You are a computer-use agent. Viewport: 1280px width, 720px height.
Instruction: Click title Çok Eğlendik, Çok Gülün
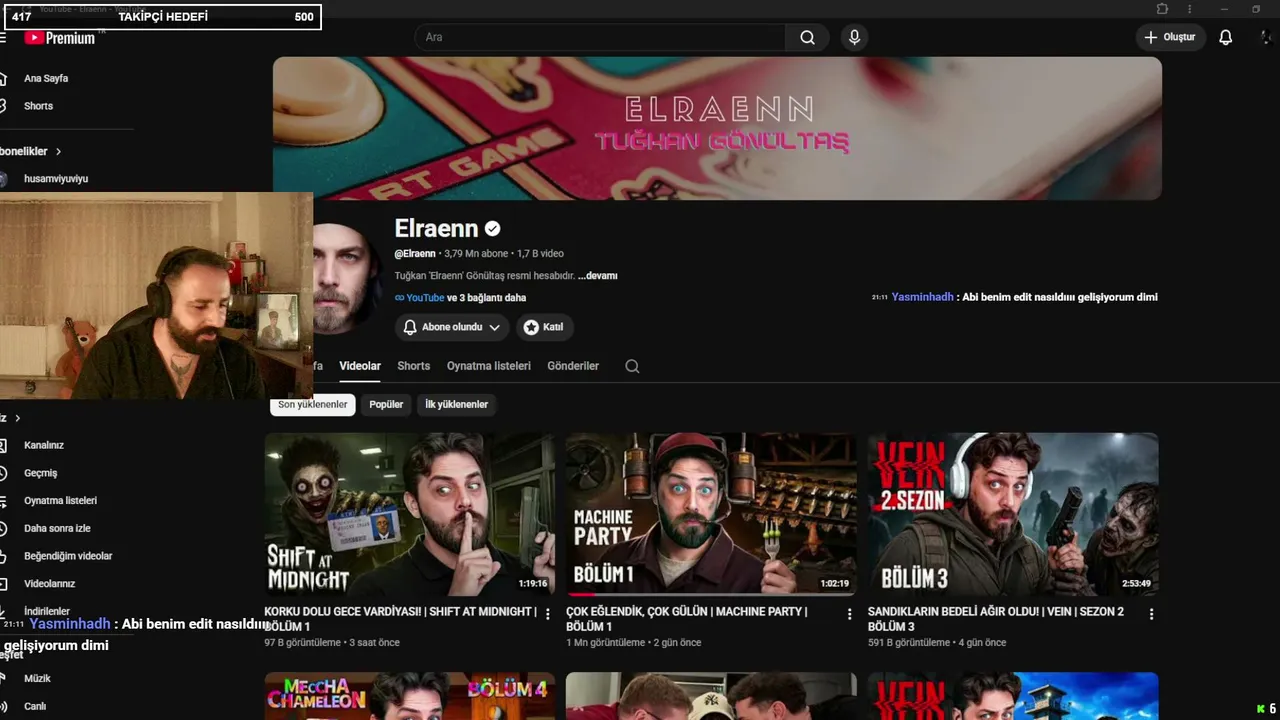click(687, 619)
